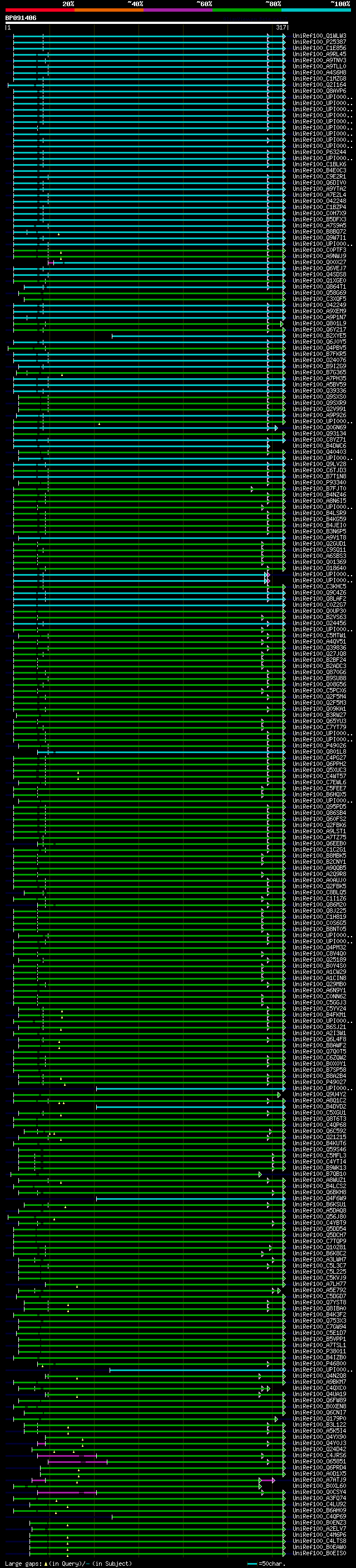Select hit label UniRef100_A2ELV7

pyautogui.click(x=319, y=1529)
